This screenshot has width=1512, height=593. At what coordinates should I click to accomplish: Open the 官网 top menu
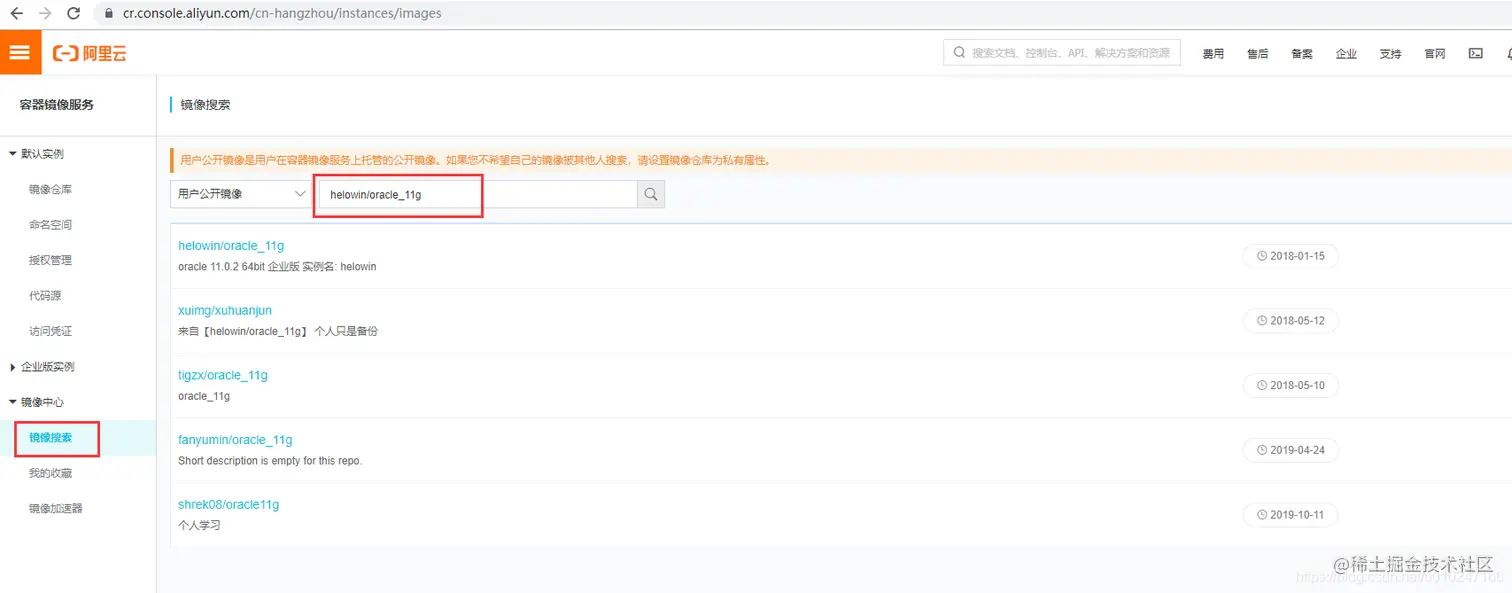click(x=1435, y=54)
